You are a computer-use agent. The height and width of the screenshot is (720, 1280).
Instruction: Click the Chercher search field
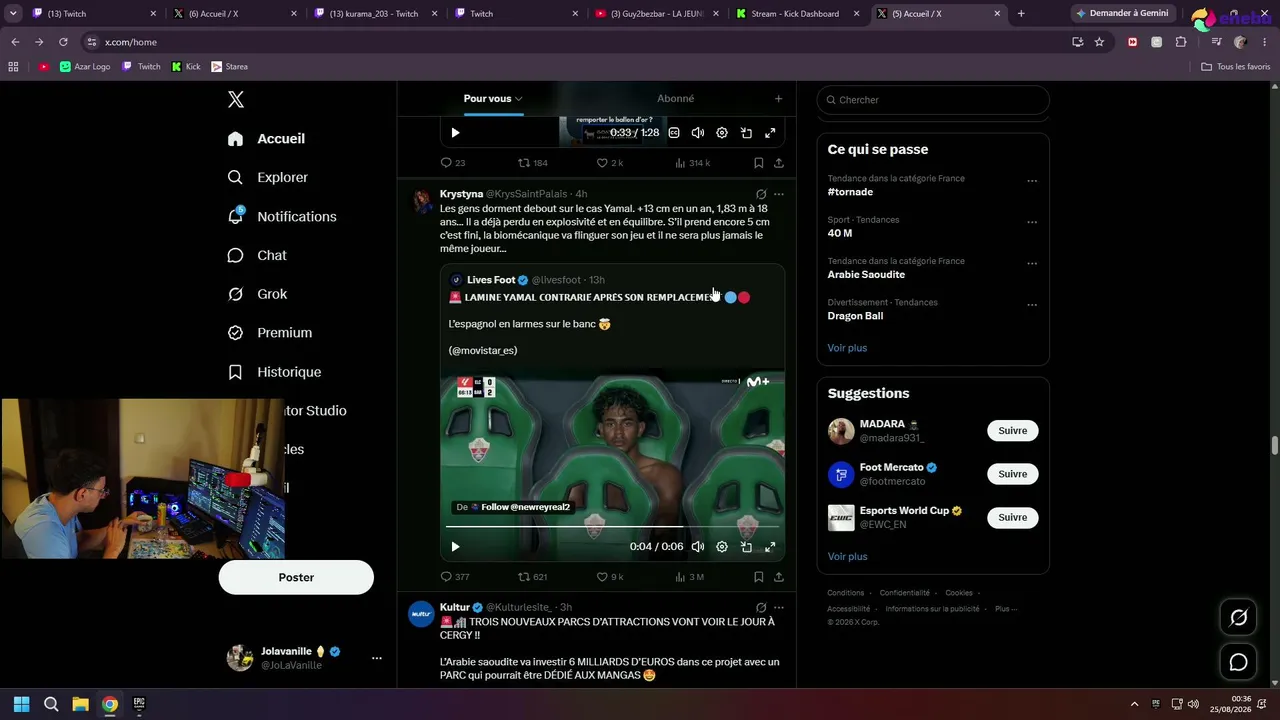pos(933,100)
